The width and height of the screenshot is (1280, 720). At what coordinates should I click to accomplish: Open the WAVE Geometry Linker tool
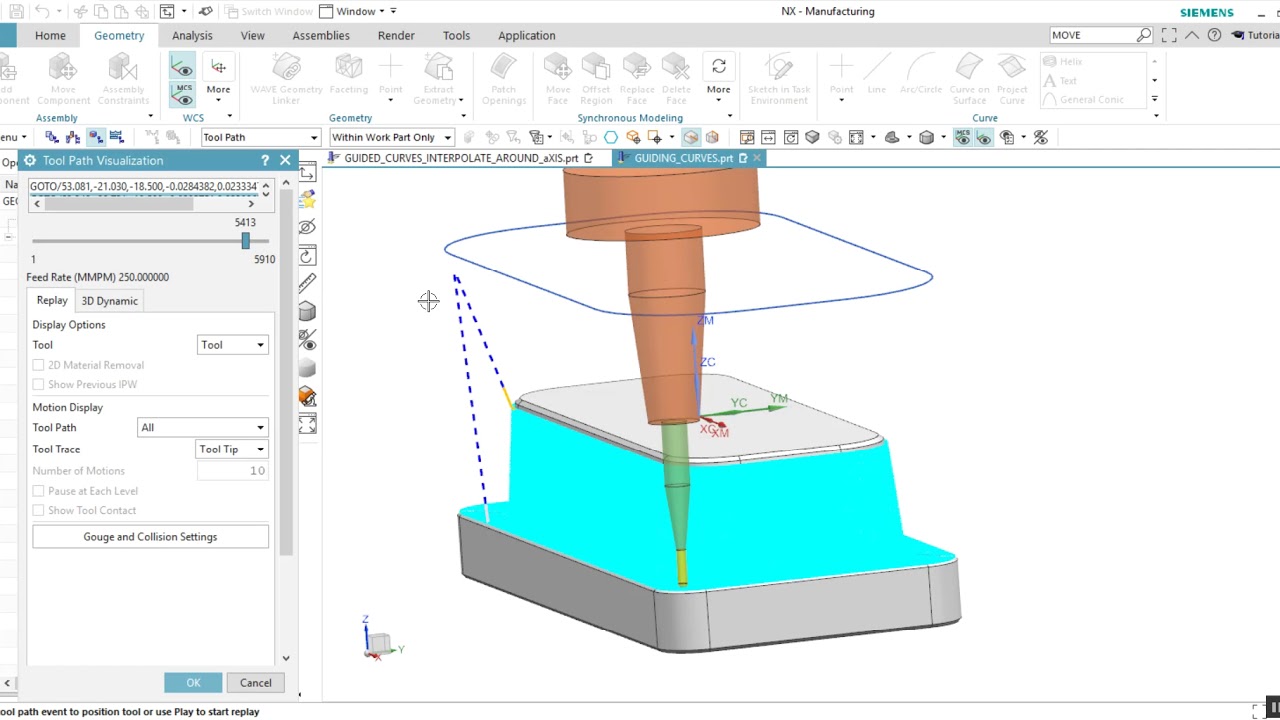click(286, 79)
